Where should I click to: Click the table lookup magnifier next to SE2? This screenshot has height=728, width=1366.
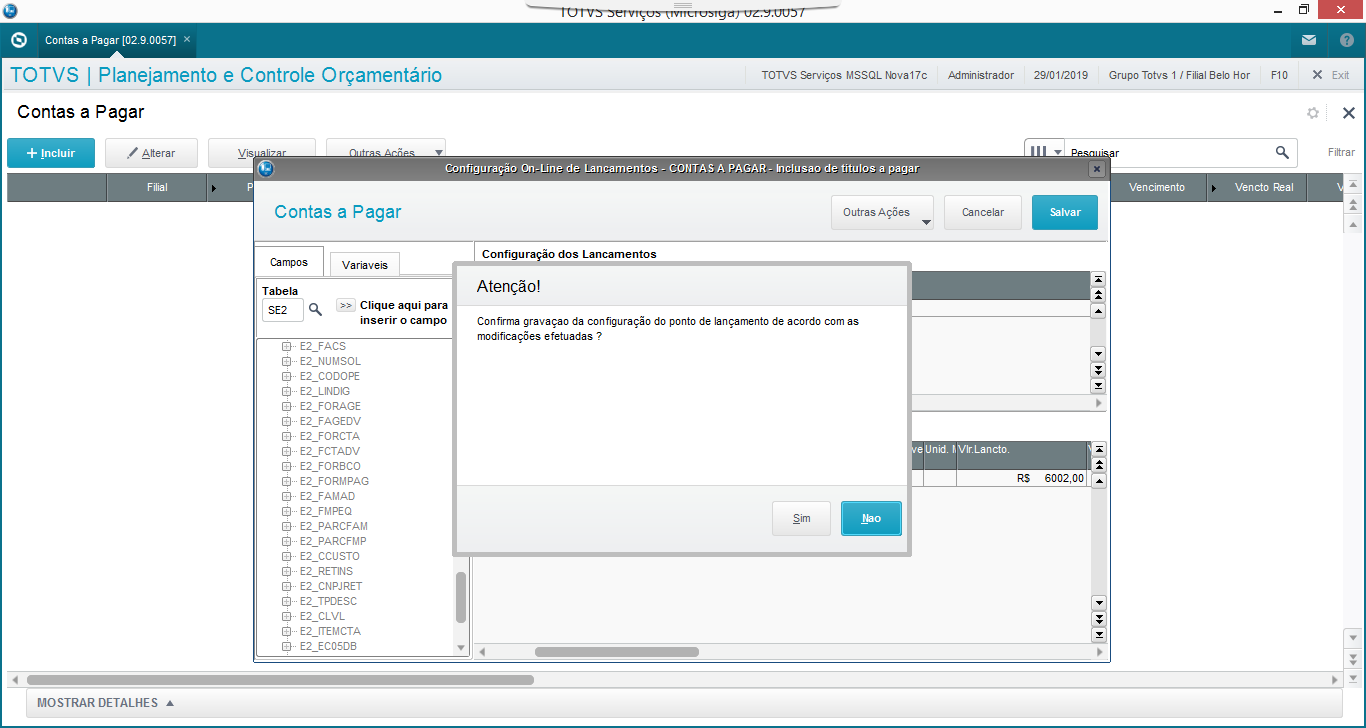click(316, 310)
